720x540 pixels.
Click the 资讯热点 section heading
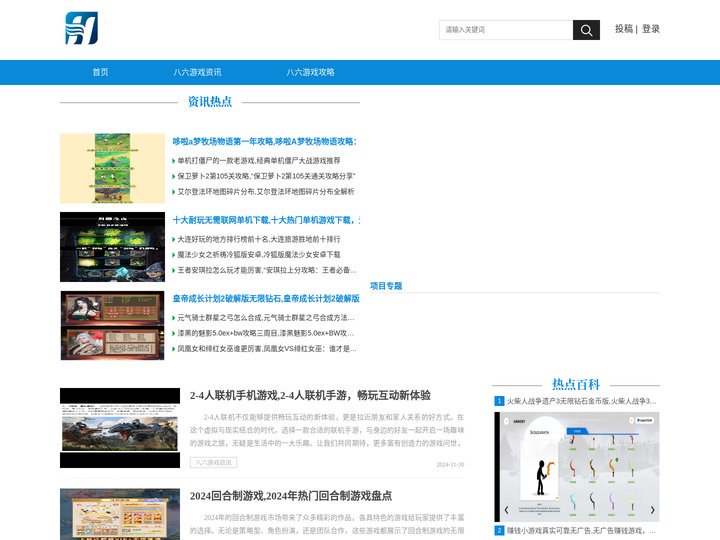(210, 102)
